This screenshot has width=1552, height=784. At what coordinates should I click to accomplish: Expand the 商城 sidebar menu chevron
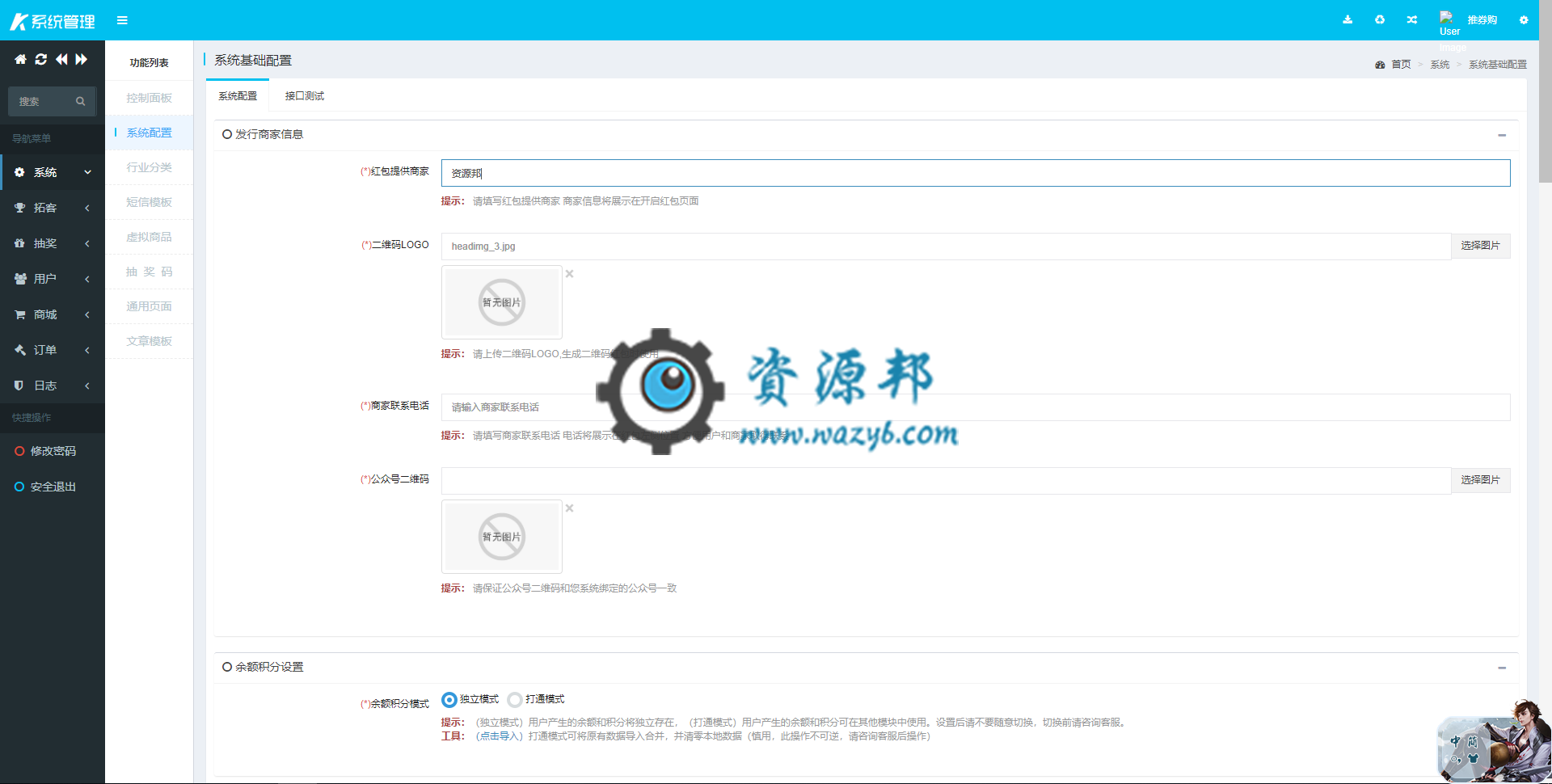(87, 314)
